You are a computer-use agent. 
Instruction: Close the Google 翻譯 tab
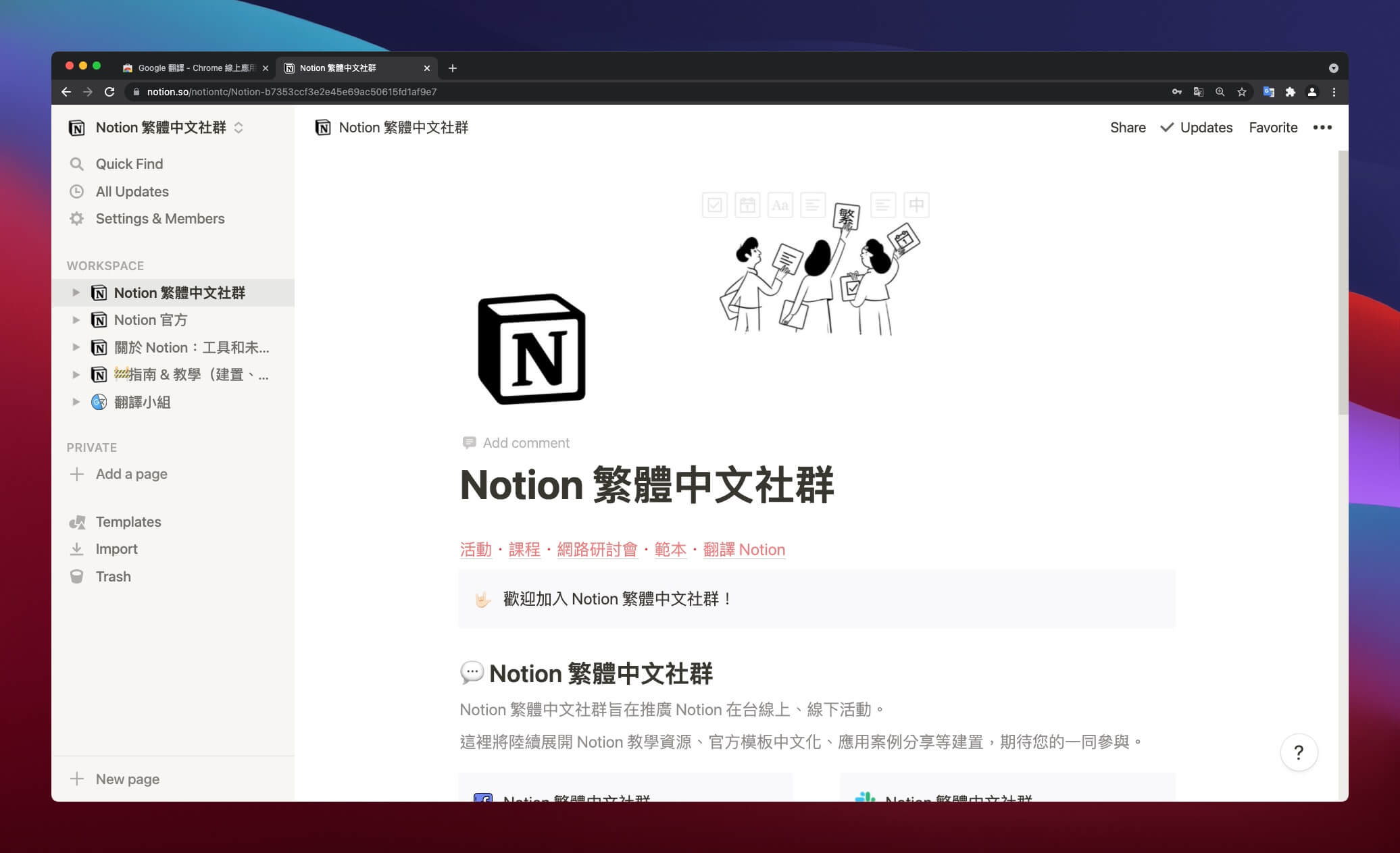tap(266, 68)
